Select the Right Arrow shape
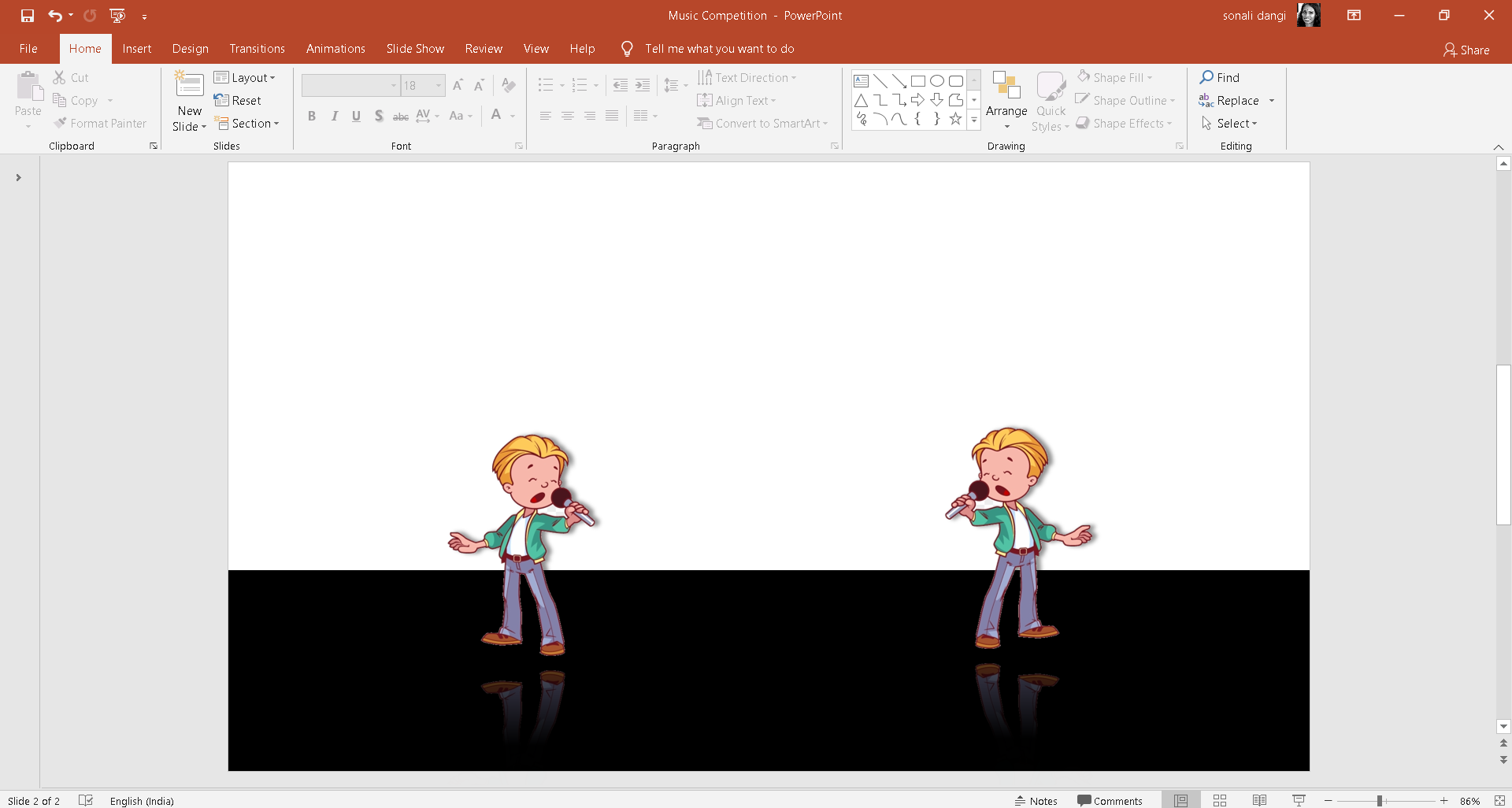The width and height of the screenshot is (1512, 808). tap(917, 100)
